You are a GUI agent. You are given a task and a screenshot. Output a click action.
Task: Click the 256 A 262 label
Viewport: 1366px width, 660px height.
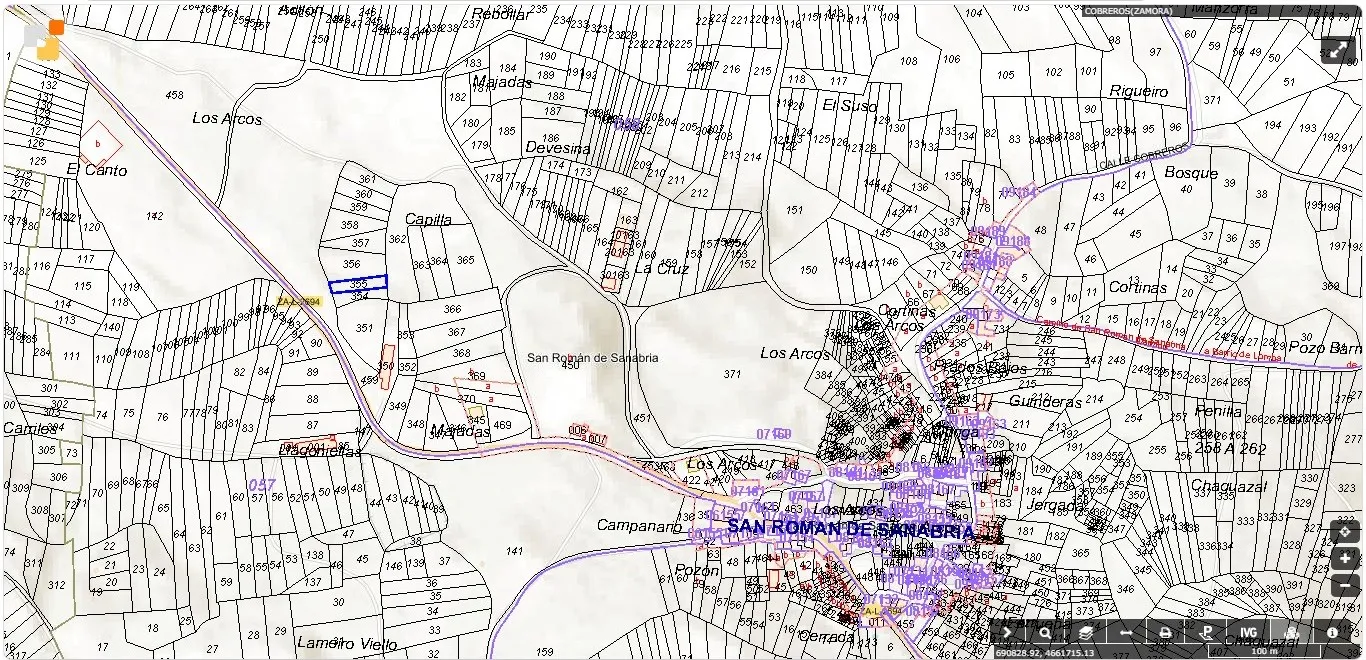(1230, 449)
